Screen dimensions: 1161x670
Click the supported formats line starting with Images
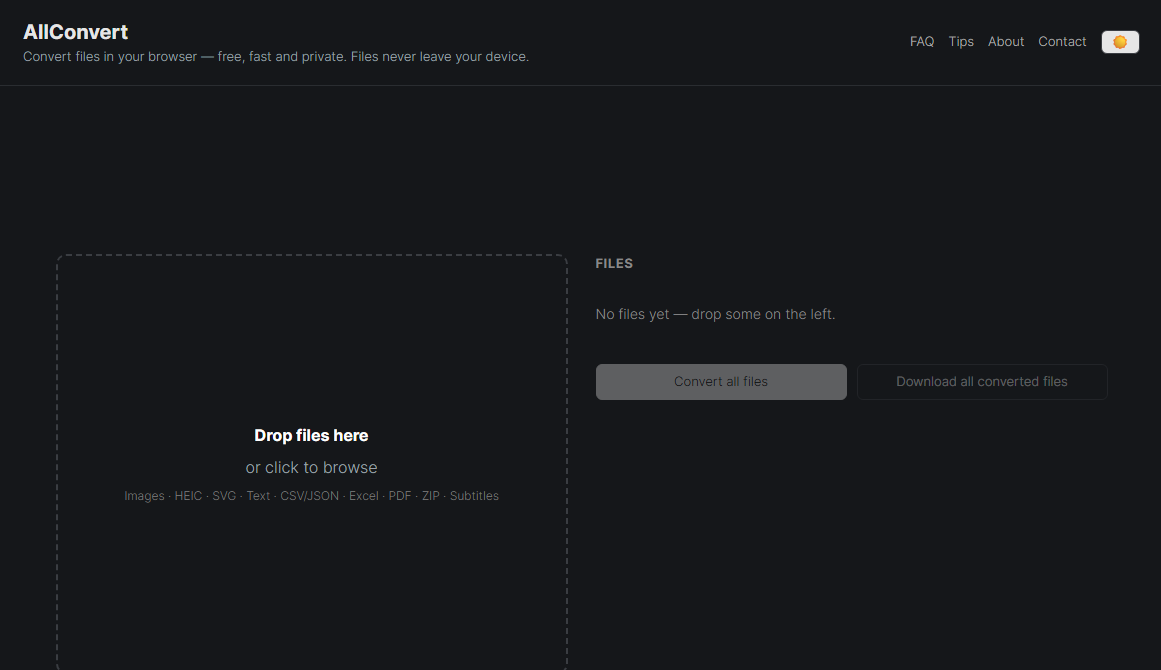[x=312, y=496]
